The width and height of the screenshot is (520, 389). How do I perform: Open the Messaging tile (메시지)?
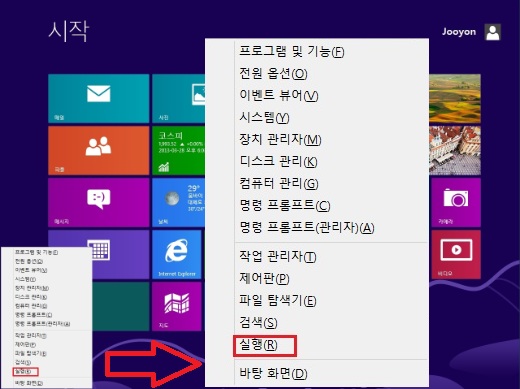[98, 202]
